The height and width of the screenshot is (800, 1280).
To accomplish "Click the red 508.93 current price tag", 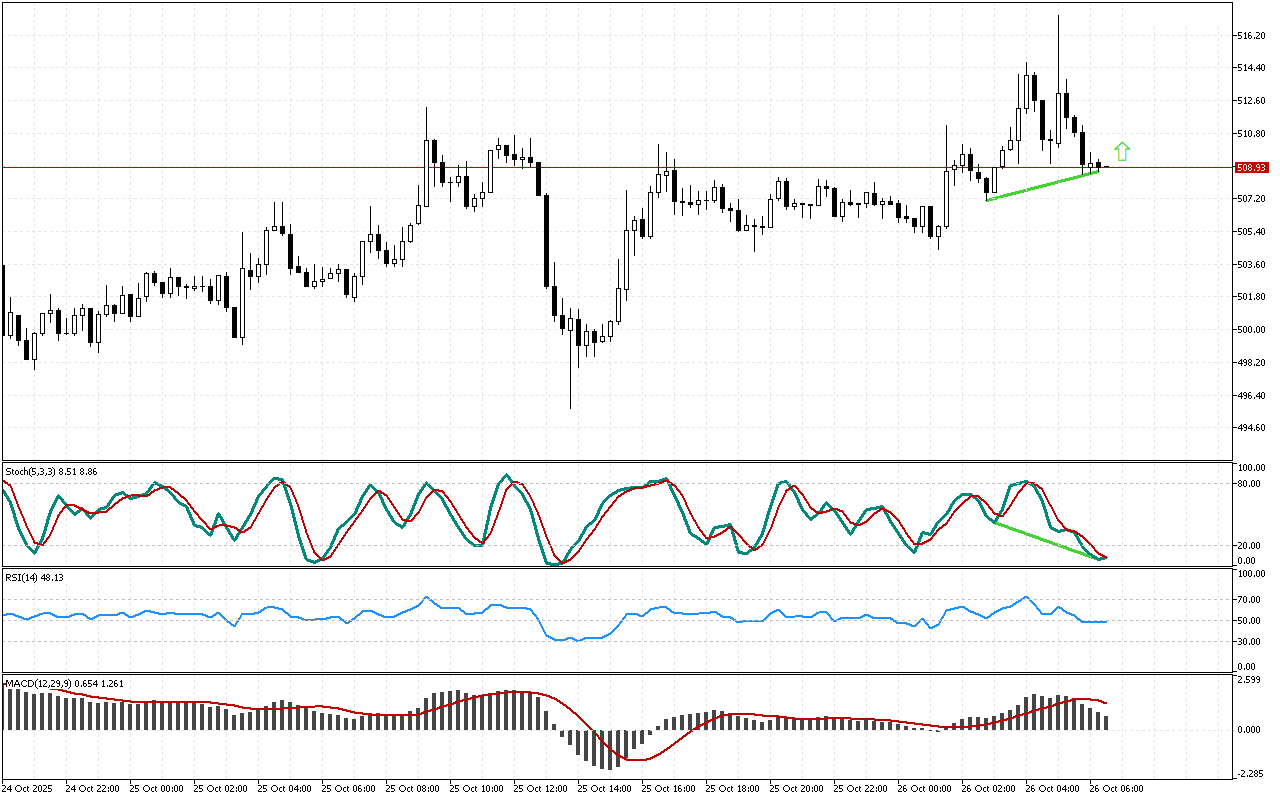I will 1252,167.
